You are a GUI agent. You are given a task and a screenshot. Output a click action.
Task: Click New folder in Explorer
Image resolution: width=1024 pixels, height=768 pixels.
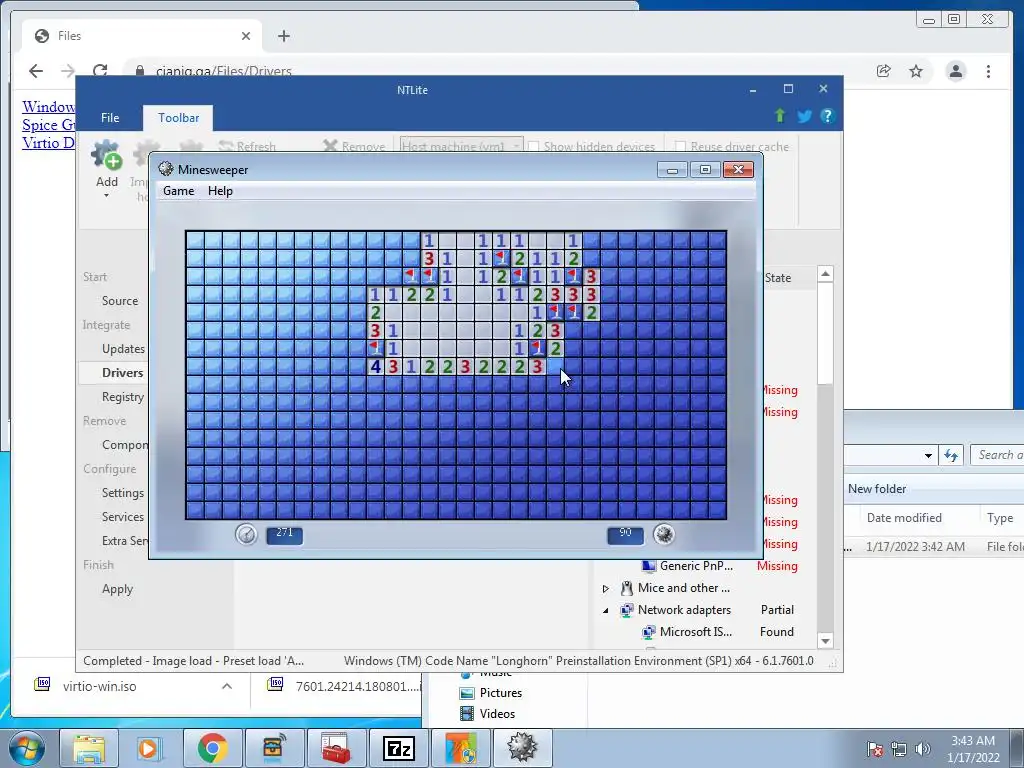point(876,488)
